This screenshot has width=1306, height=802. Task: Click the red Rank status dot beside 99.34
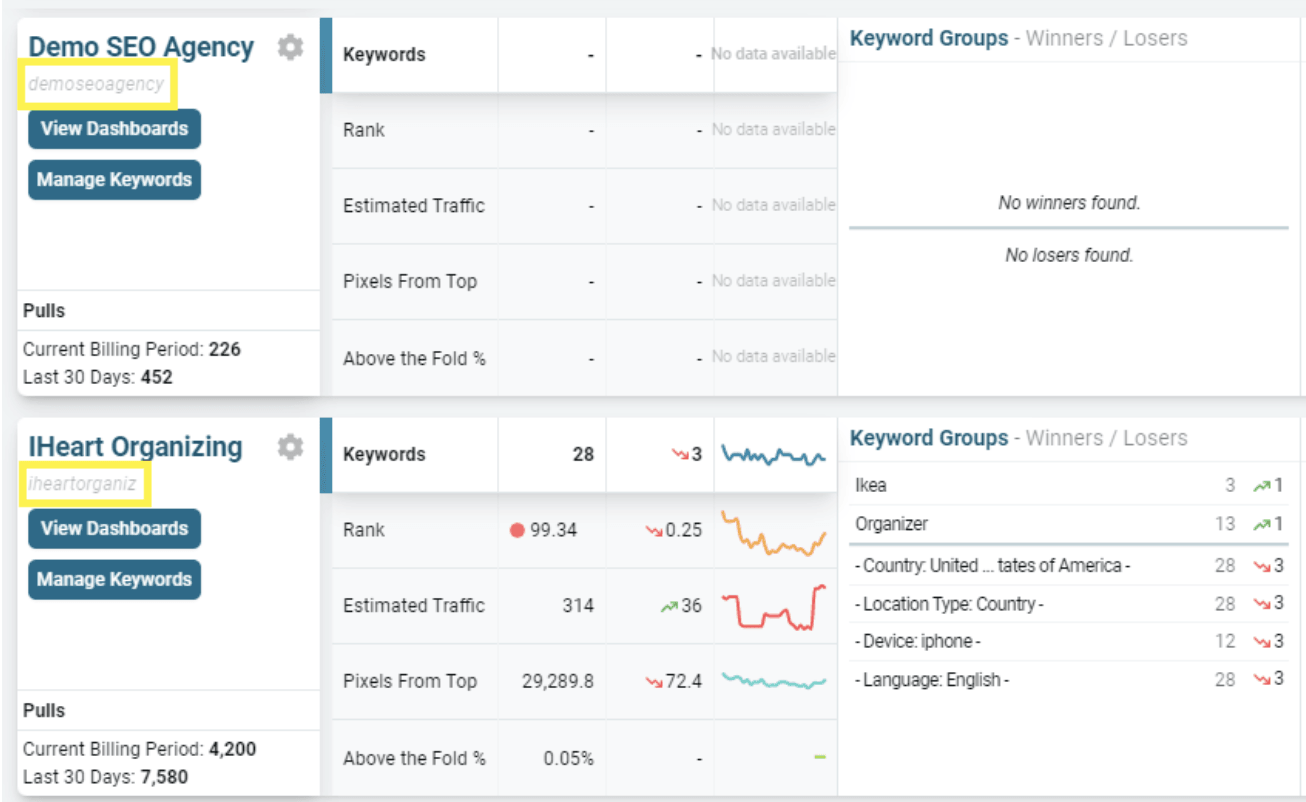click(517, 530)
